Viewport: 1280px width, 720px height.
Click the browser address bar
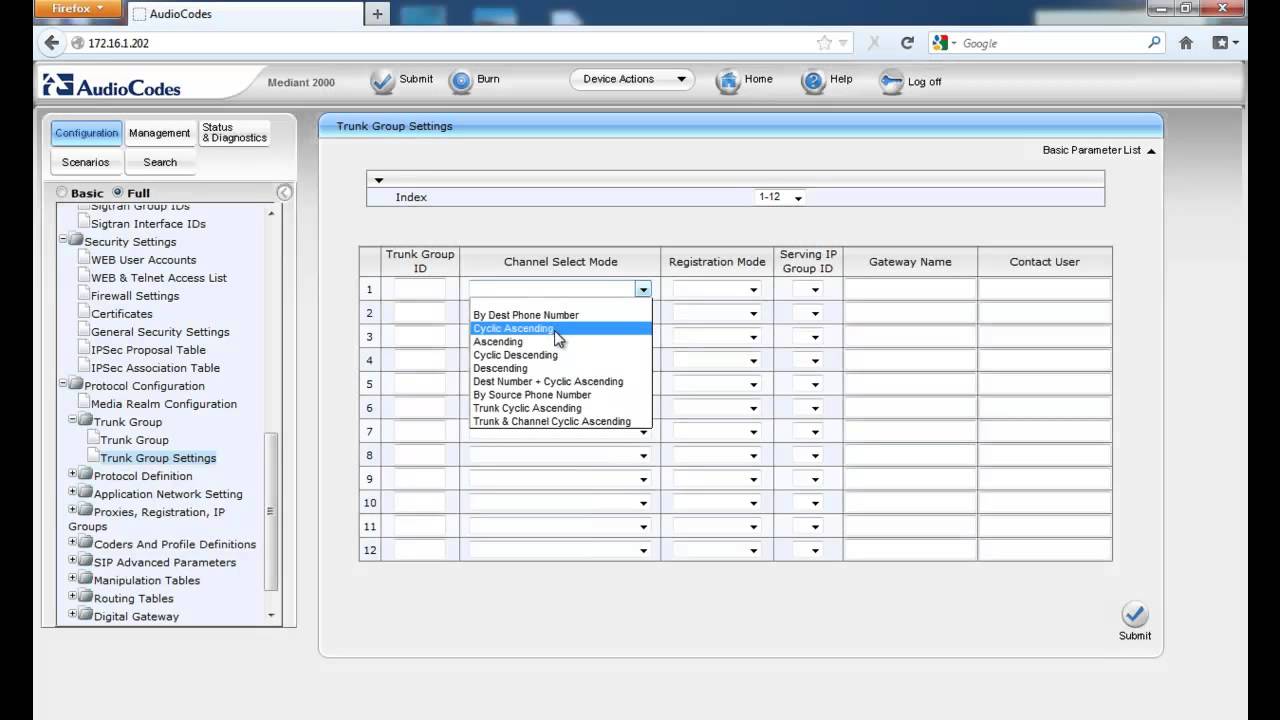pos(450,43)
